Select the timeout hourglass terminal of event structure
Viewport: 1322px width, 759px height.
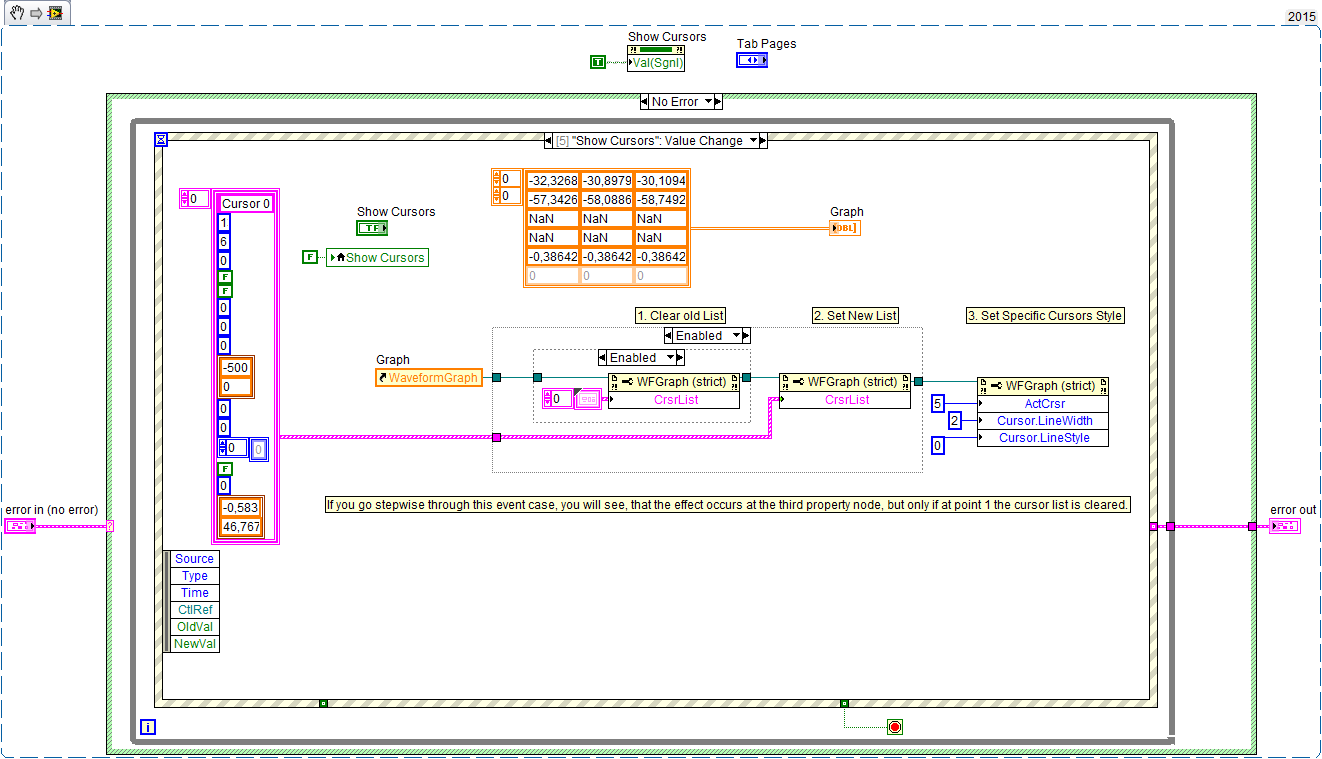161,139
